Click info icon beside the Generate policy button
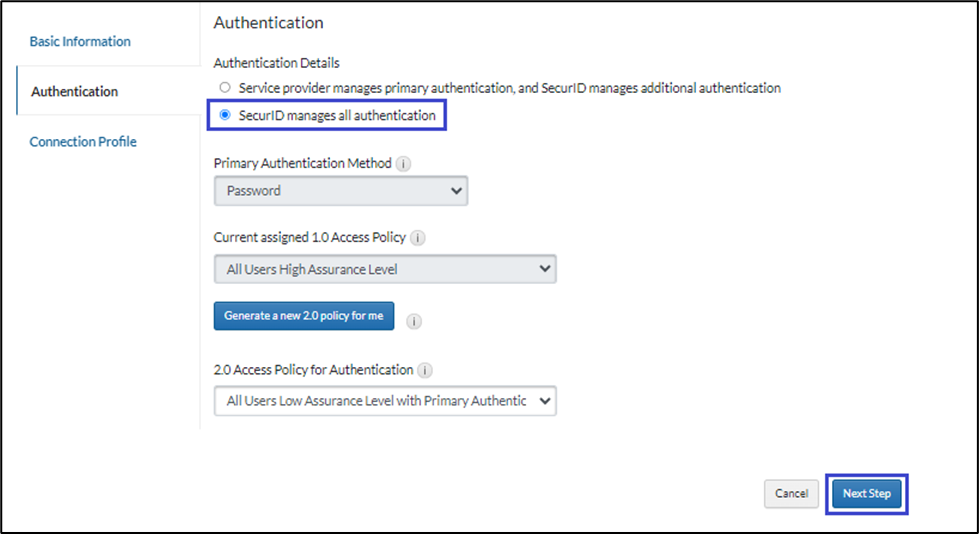The height and width of the screenshot is (534, 979). [414, 321]
